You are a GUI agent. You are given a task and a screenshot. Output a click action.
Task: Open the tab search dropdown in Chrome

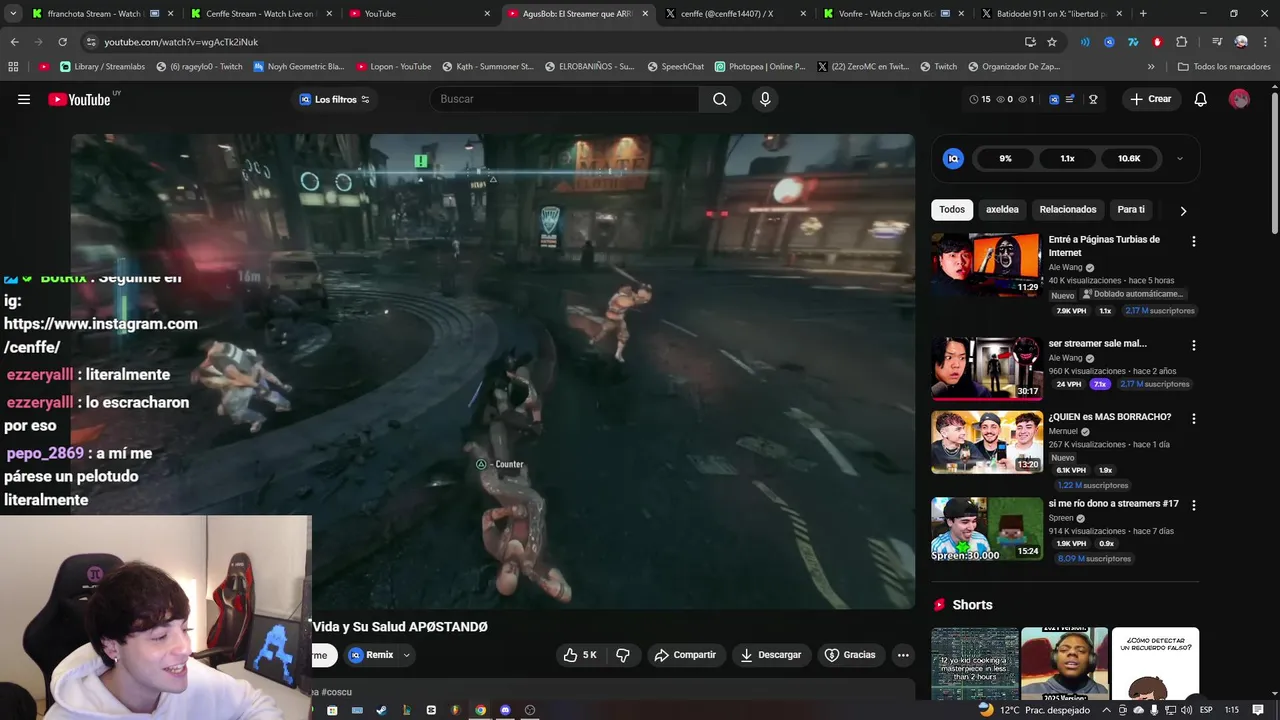(x=13, y=14)
